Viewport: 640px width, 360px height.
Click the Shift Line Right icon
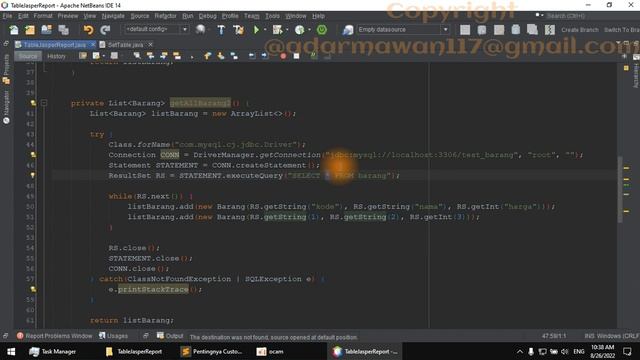(x=265, y=56)
